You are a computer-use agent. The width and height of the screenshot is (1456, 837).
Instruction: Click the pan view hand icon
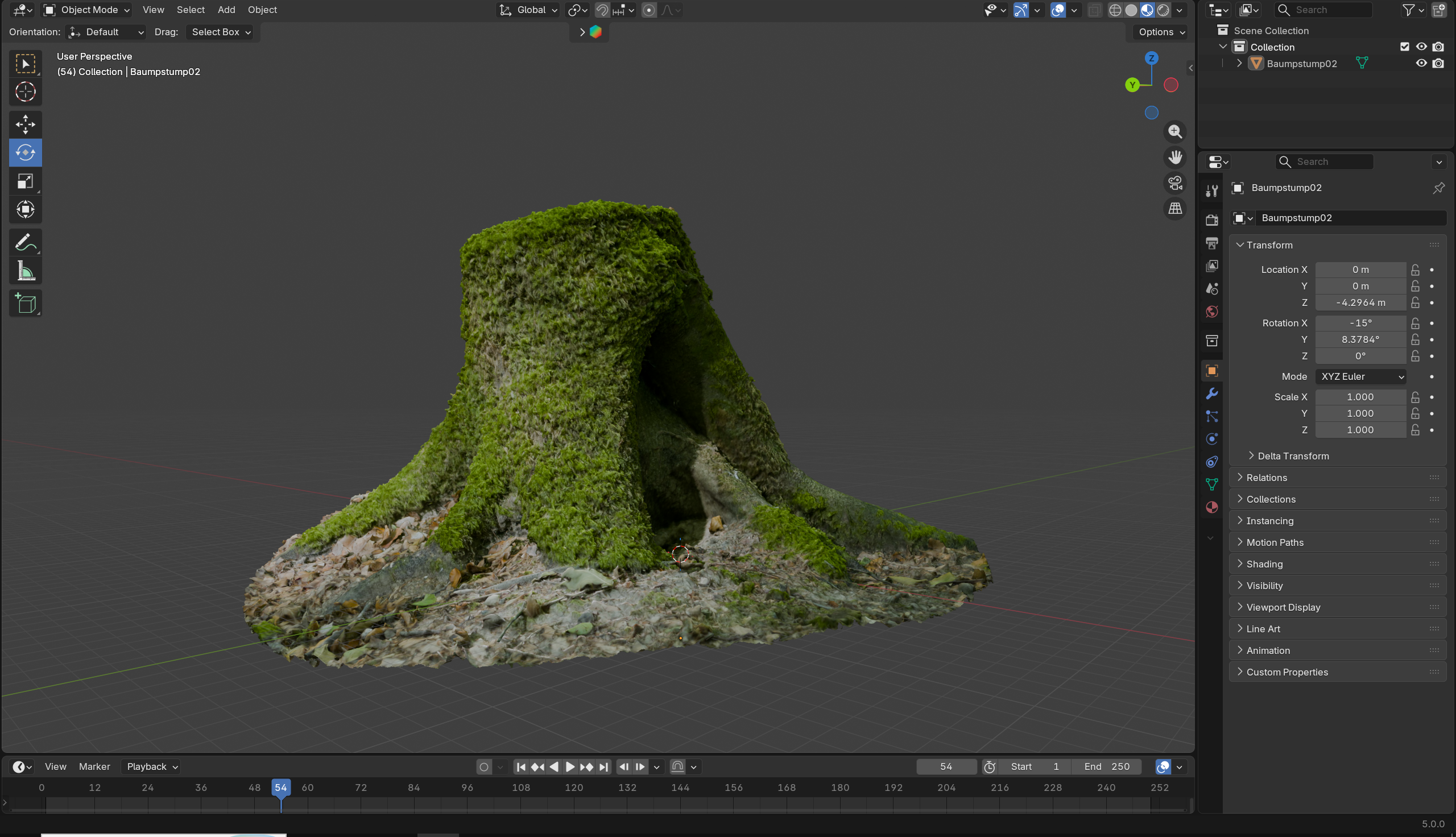click(1175, 157)
